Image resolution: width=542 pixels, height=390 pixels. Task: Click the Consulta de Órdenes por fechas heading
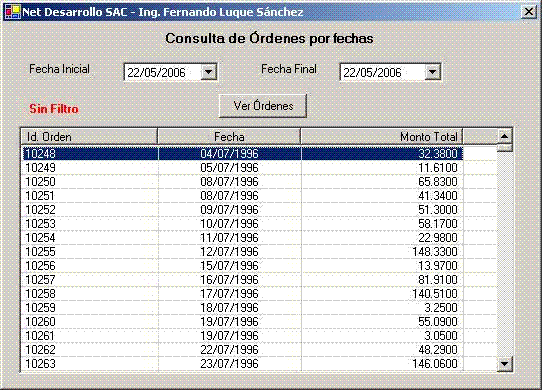coord(269,38)
